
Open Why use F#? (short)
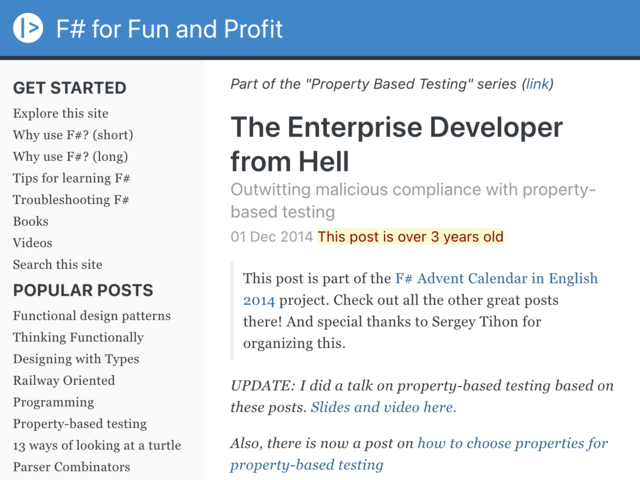73,135
